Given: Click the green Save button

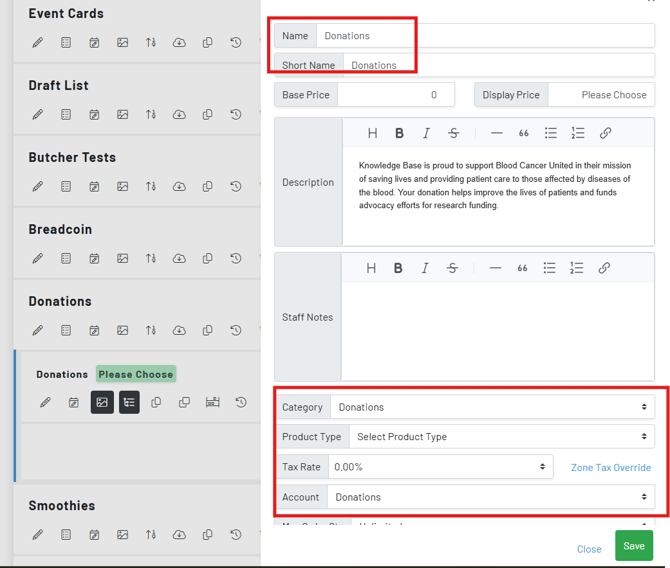Looking at the screenshot, I should pos(633,546).
